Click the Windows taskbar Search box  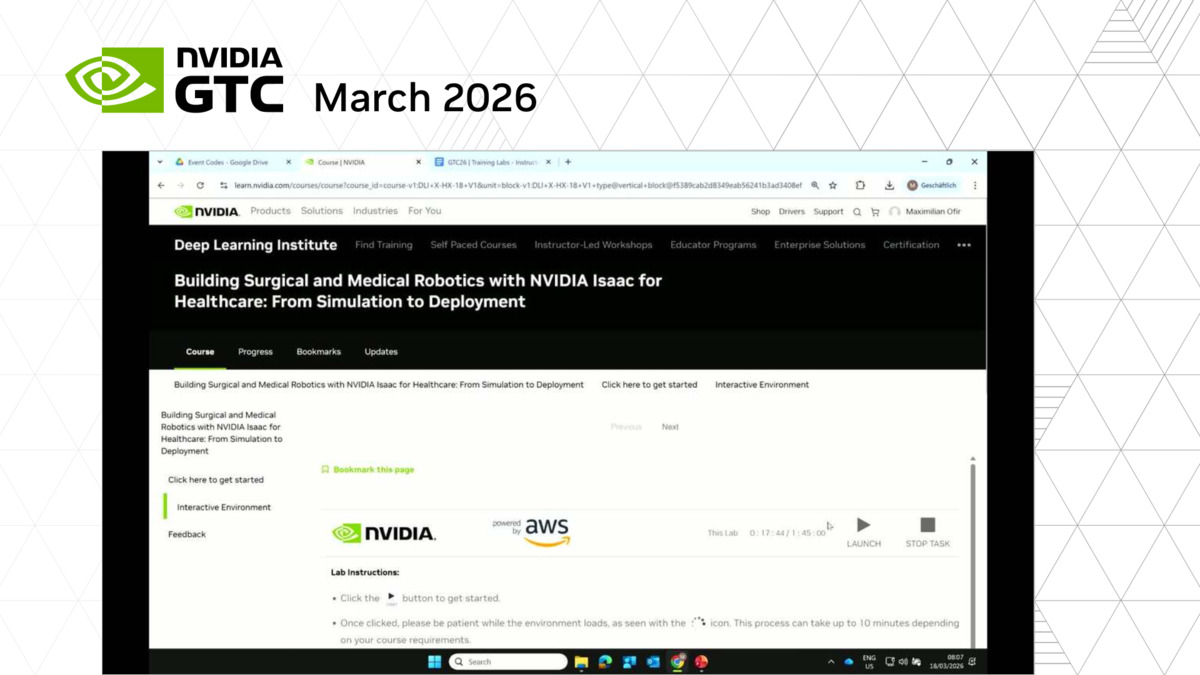tap(508, 661)
